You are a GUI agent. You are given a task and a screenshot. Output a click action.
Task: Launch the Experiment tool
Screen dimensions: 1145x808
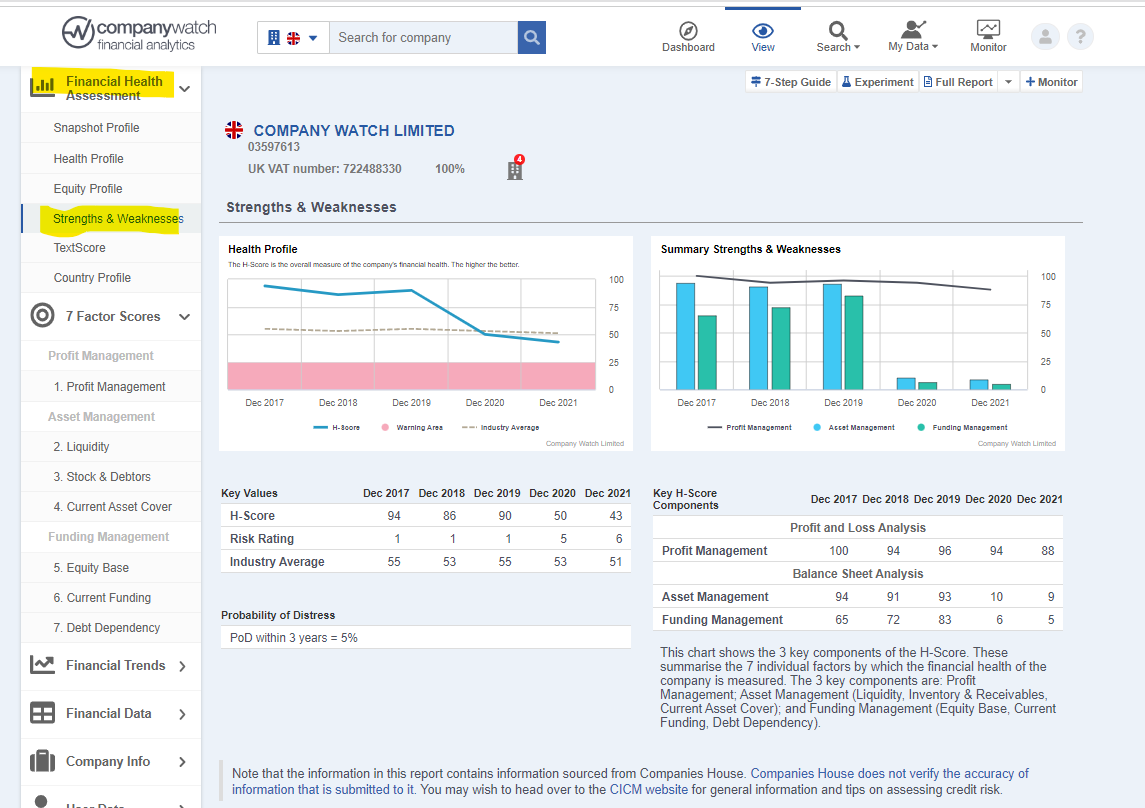[x=877, y=82]
